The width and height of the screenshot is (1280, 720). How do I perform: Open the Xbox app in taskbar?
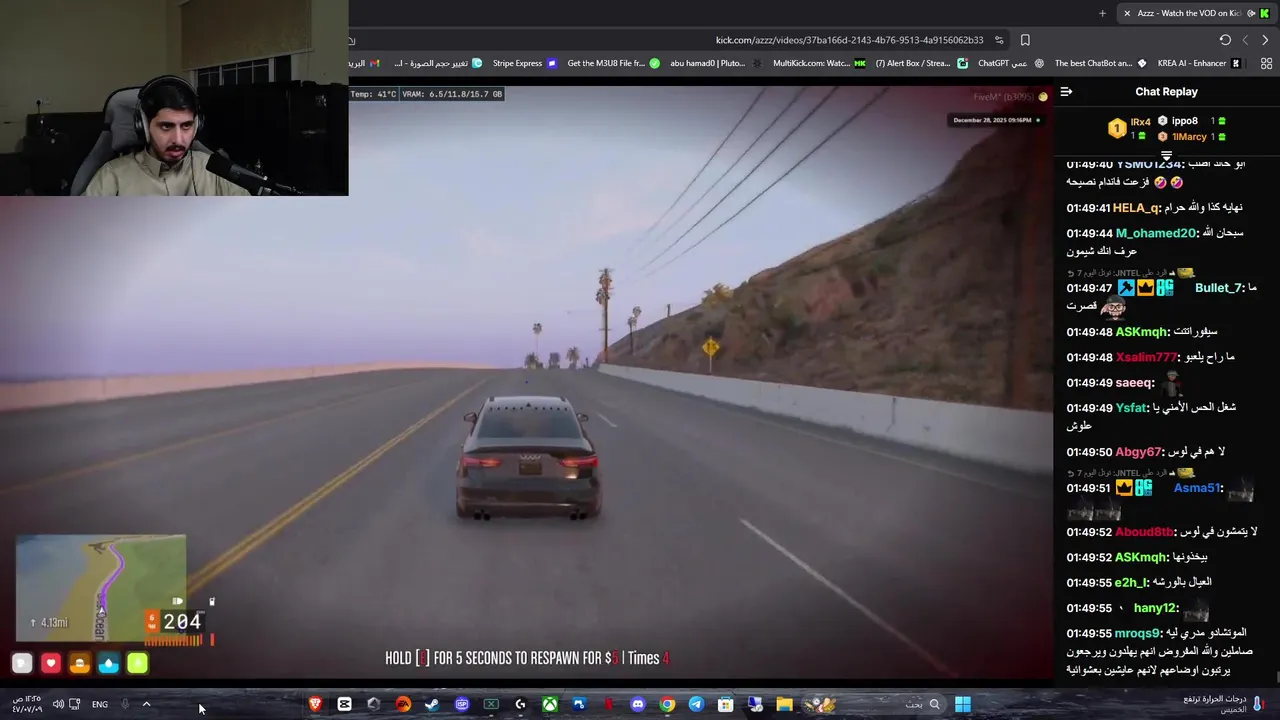pyautogui.click(x=550, y=704)
